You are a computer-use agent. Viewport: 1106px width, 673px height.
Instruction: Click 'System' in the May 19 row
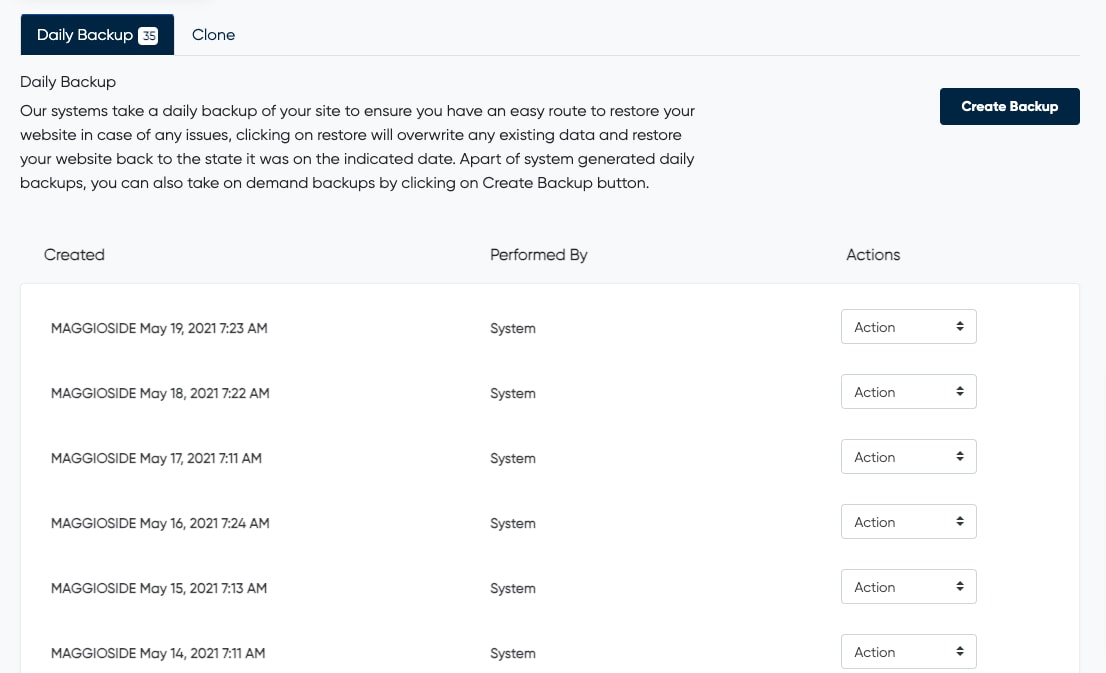tap(513, 328)
